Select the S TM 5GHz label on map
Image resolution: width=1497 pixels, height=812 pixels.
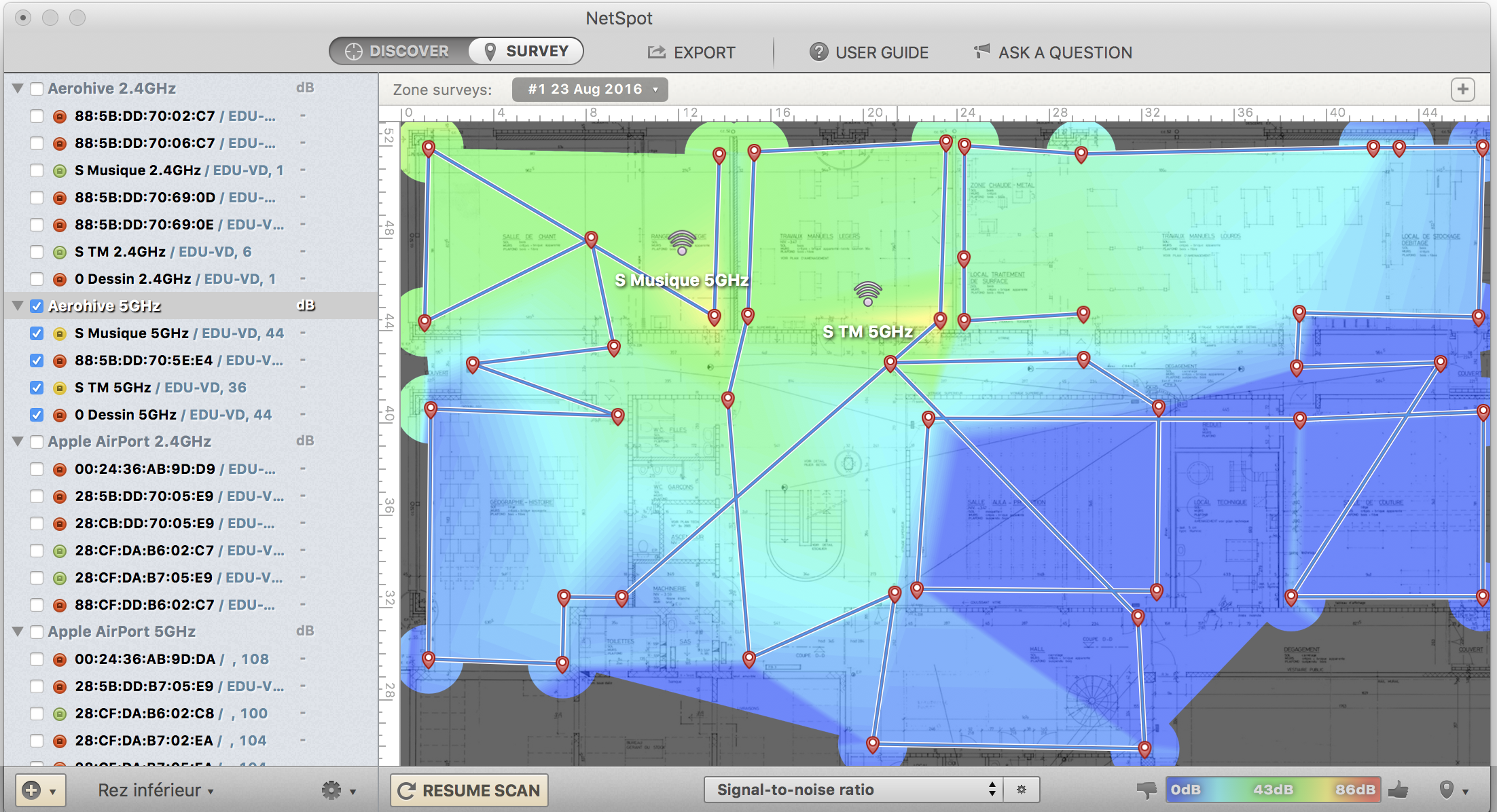coord(868,332)
